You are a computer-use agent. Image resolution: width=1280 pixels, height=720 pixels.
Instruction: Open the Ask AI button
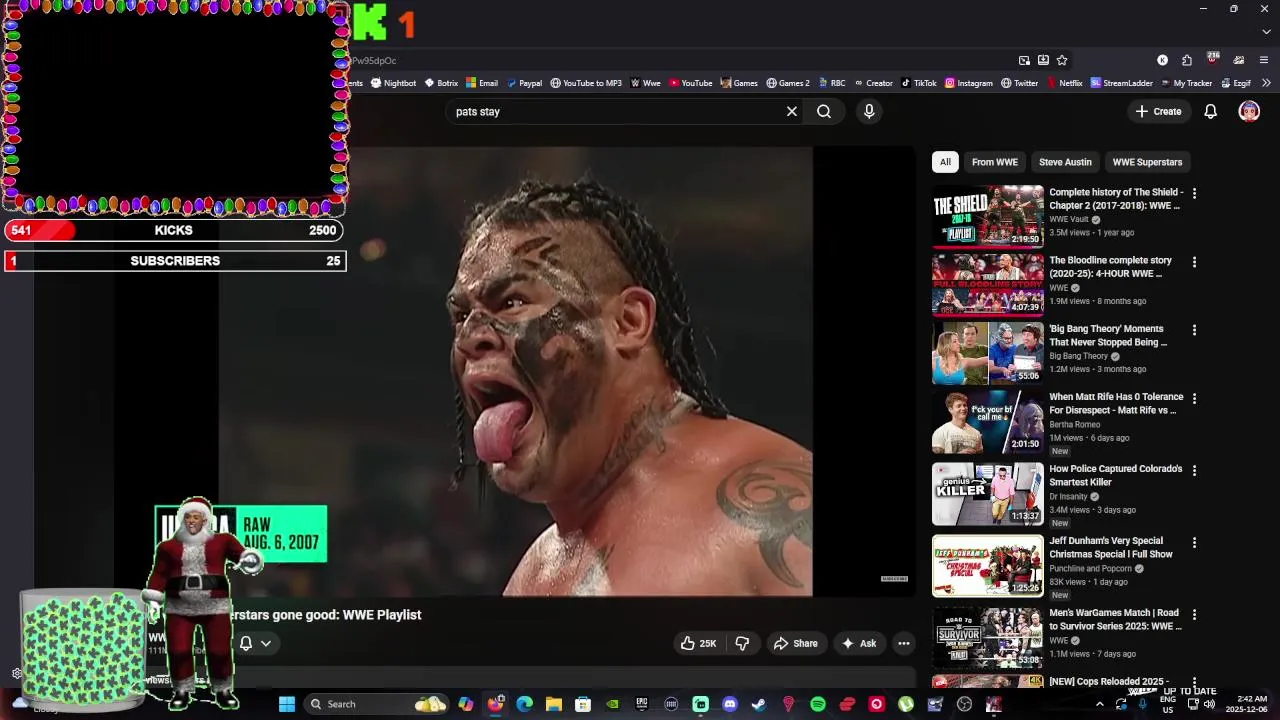(x=859, y=644)
